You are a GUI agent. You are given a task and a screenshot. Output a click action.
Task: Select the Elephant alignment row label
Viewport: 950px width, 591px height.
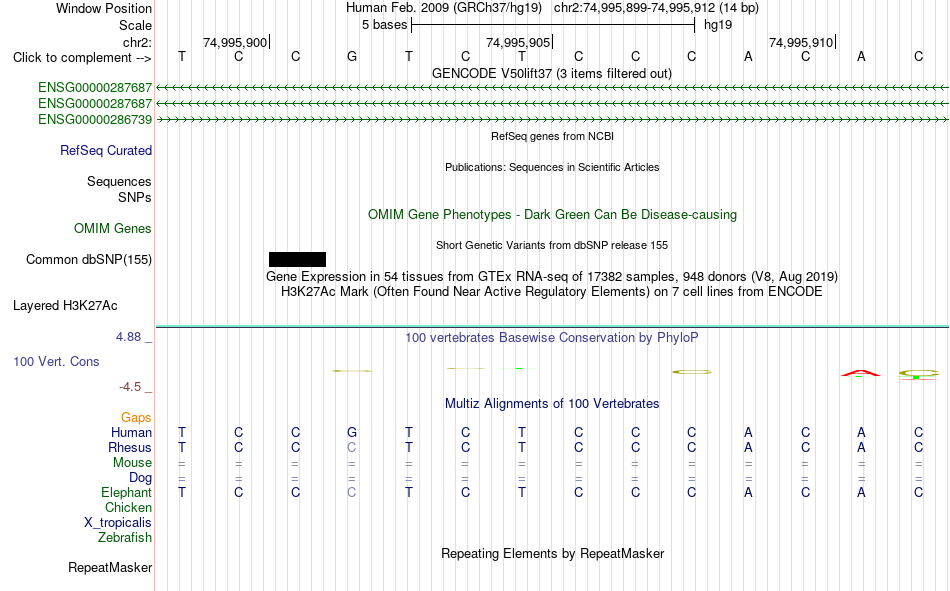point(127,492)
